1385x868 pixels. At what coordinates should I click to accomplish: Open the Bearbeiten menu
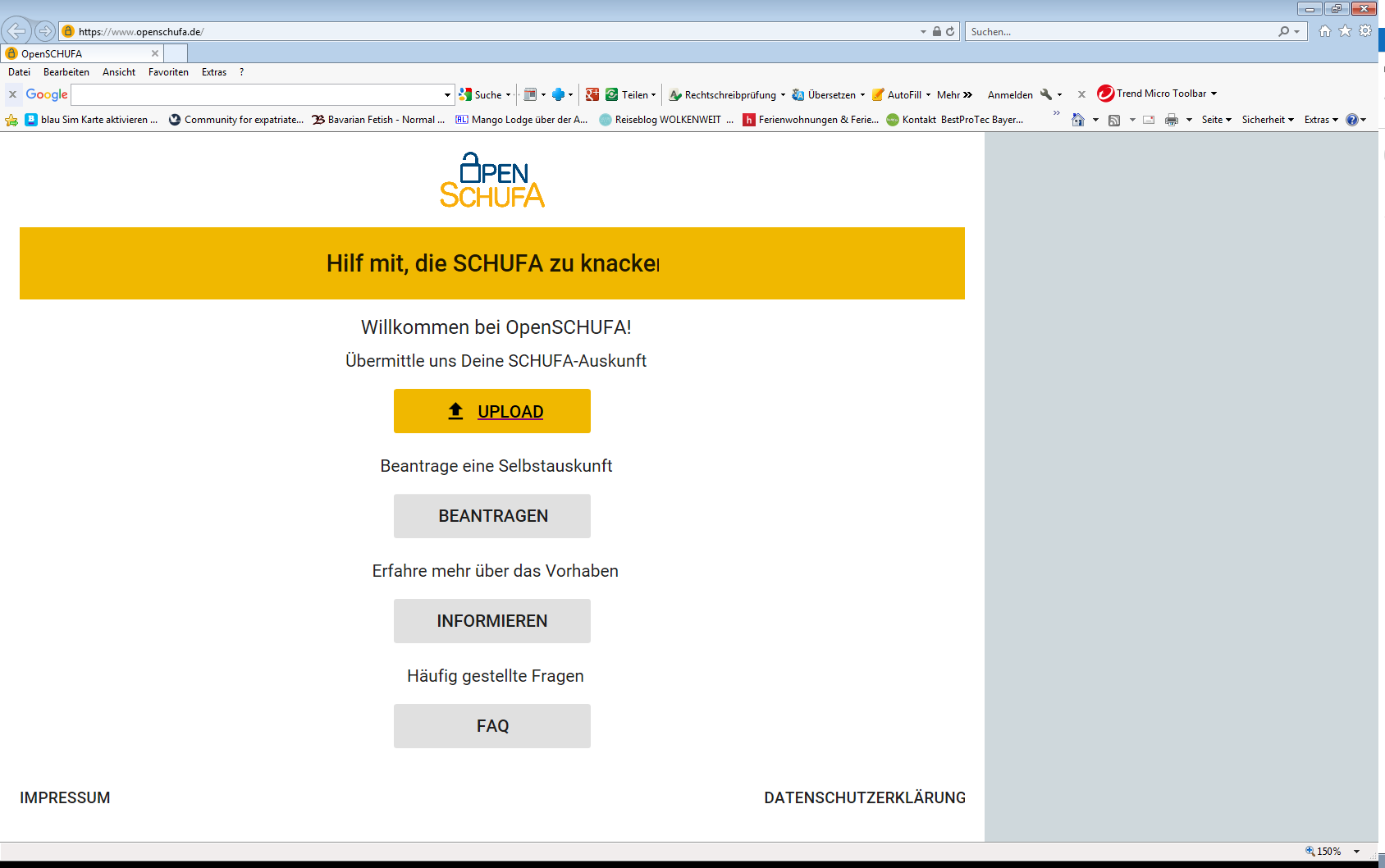click(x=66, y=72)
